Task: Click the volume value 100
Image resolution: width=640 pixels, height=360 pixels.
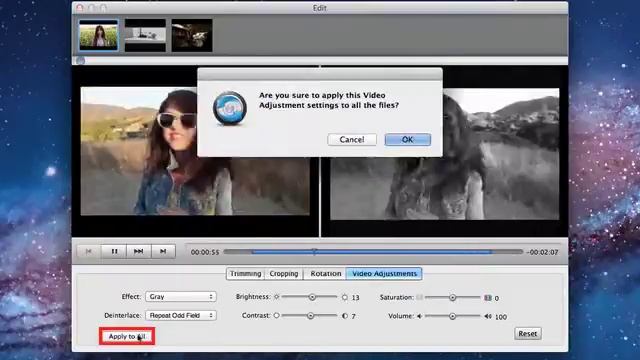Action: pos(501,317)
